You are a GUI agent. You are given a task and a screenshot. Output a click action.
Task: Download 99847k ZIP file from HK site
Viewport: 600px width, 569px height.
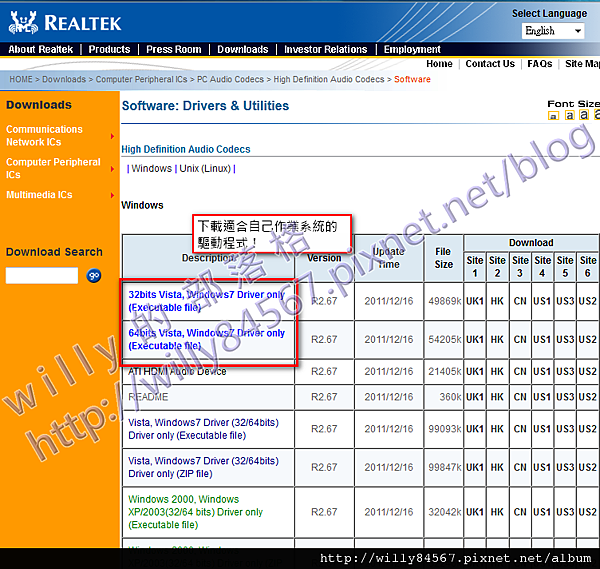pyautogui.click(x=497, y=467)
